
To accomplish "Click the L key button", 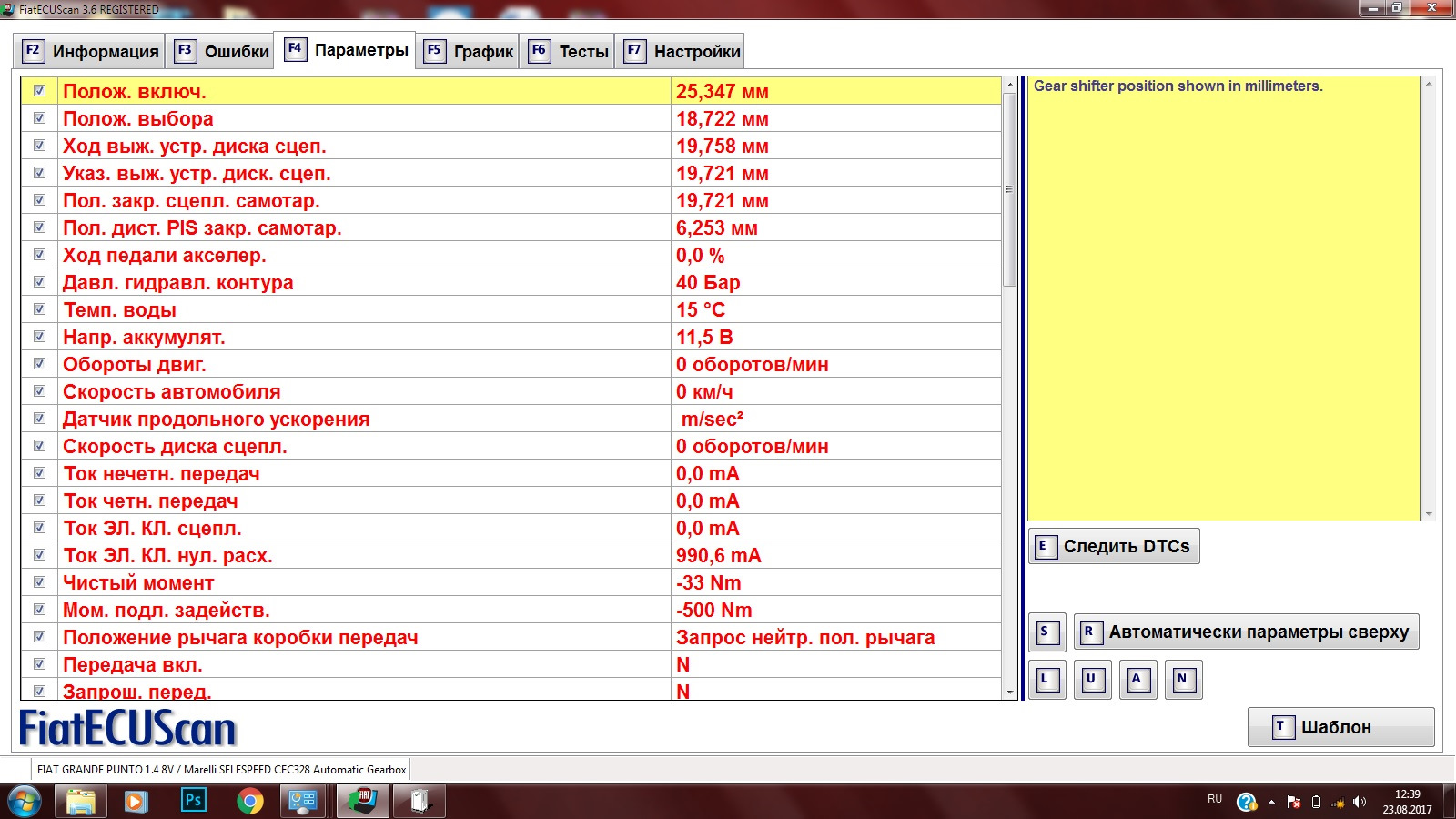I will coord(1047,679).
